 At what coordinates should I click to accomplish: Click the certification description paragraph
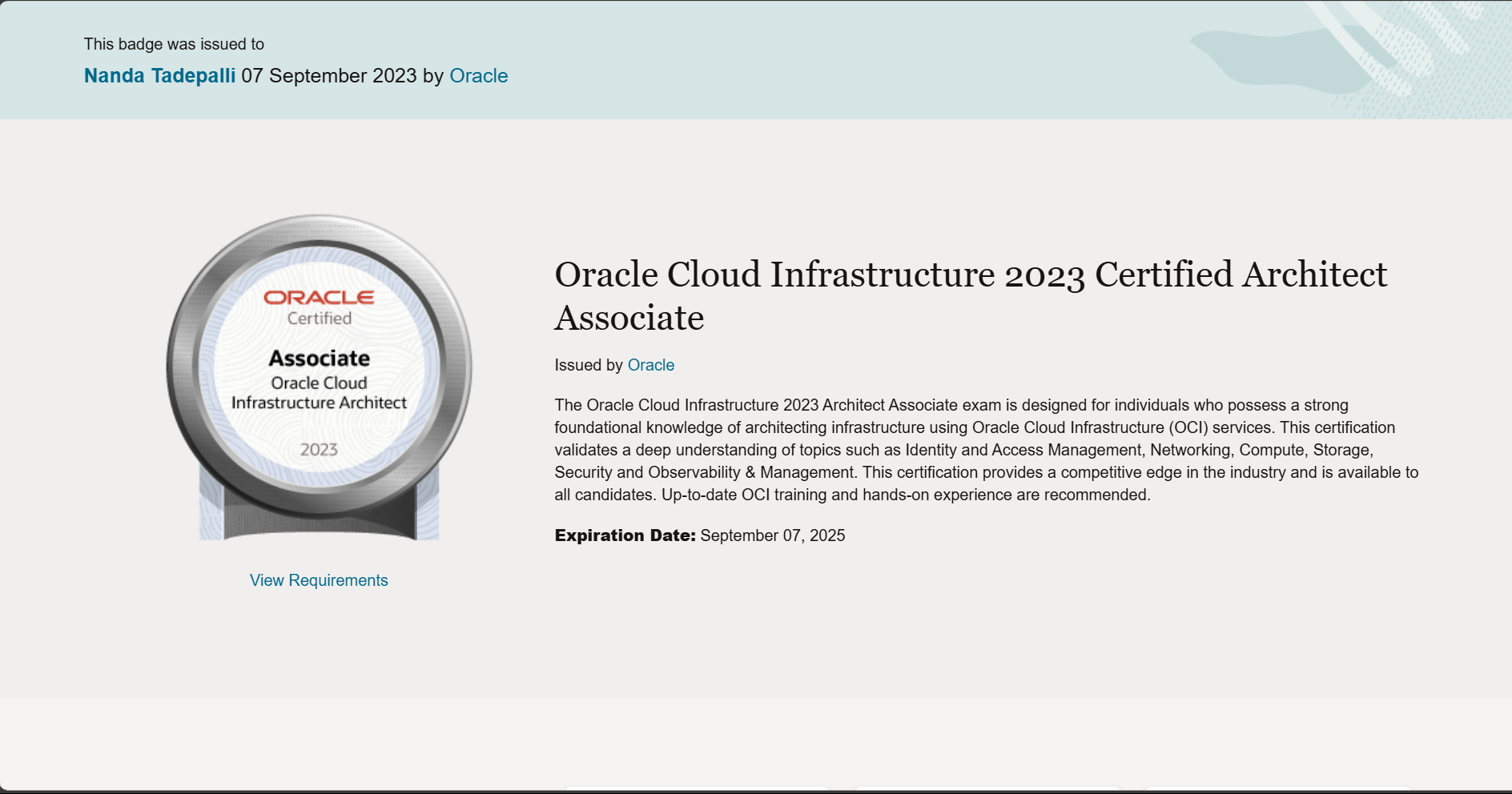pyautogui.click(x=986, y=450)
